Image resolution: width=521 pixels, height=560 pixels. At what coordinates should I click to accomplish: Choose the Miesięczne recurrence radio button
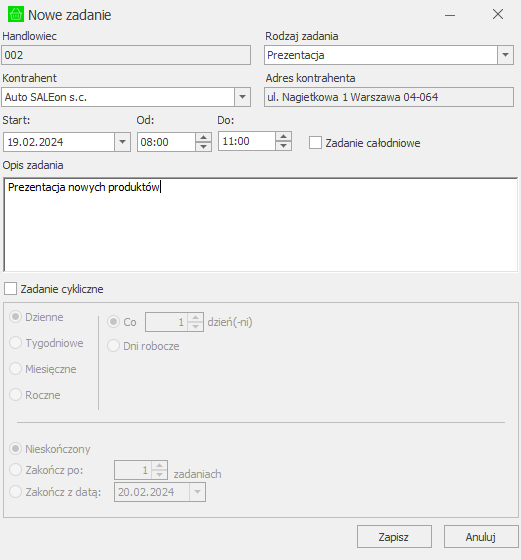[x=16, y=369]
